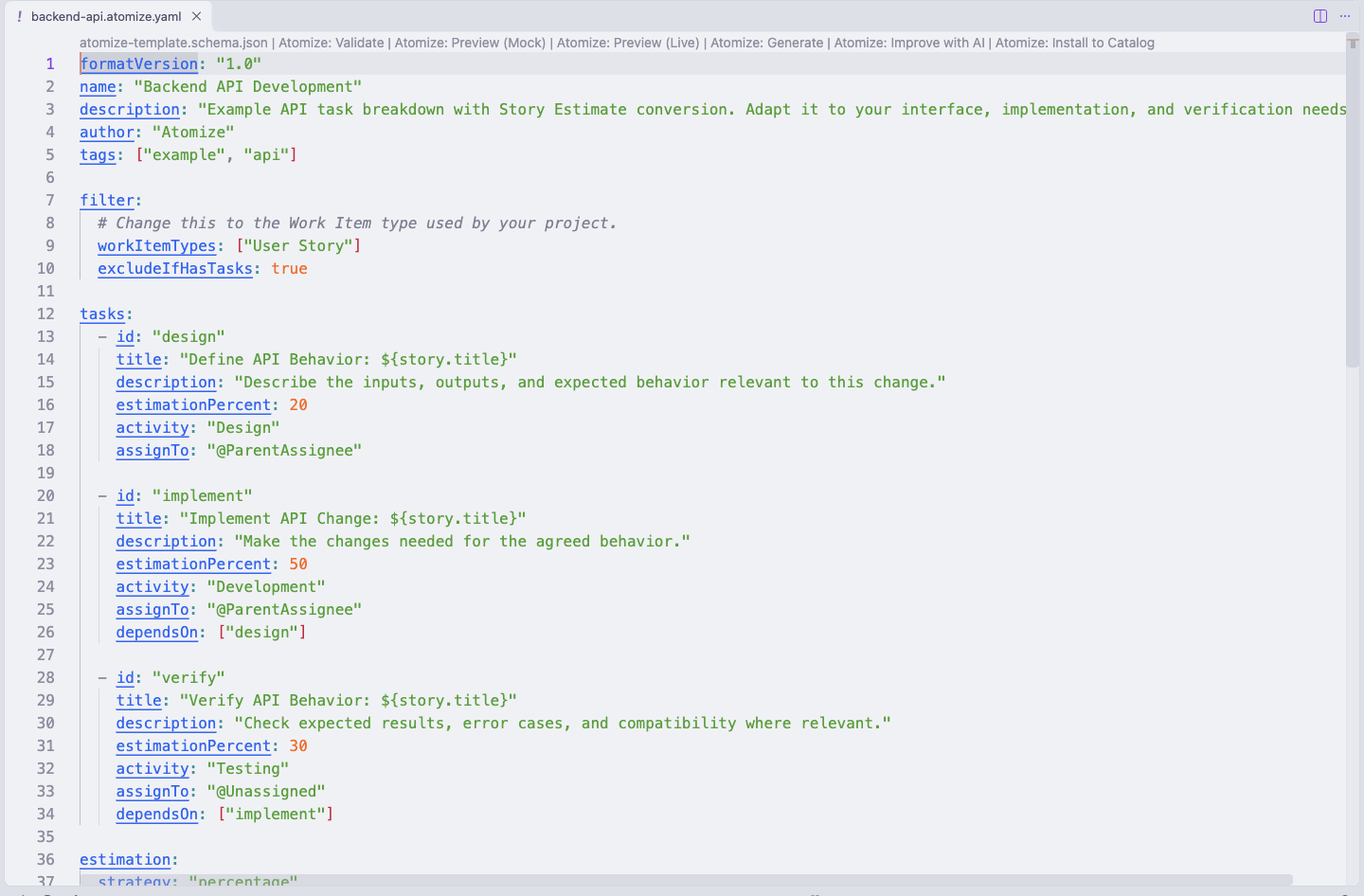Click the "implement" id value on line 20
Screen dimensions: 1364x896
pyautogui.click(x=203, y=495)
